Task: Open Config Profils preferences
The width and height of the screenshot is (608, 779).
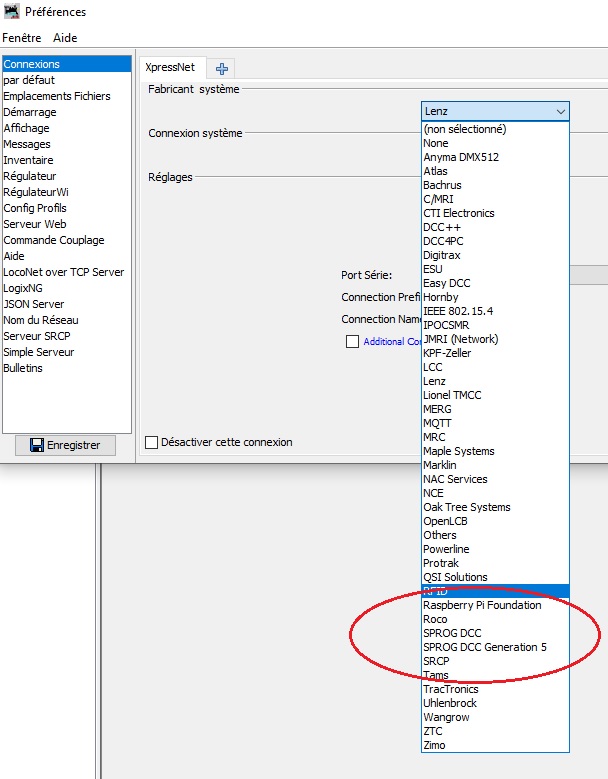Action: tap(67, 208)
